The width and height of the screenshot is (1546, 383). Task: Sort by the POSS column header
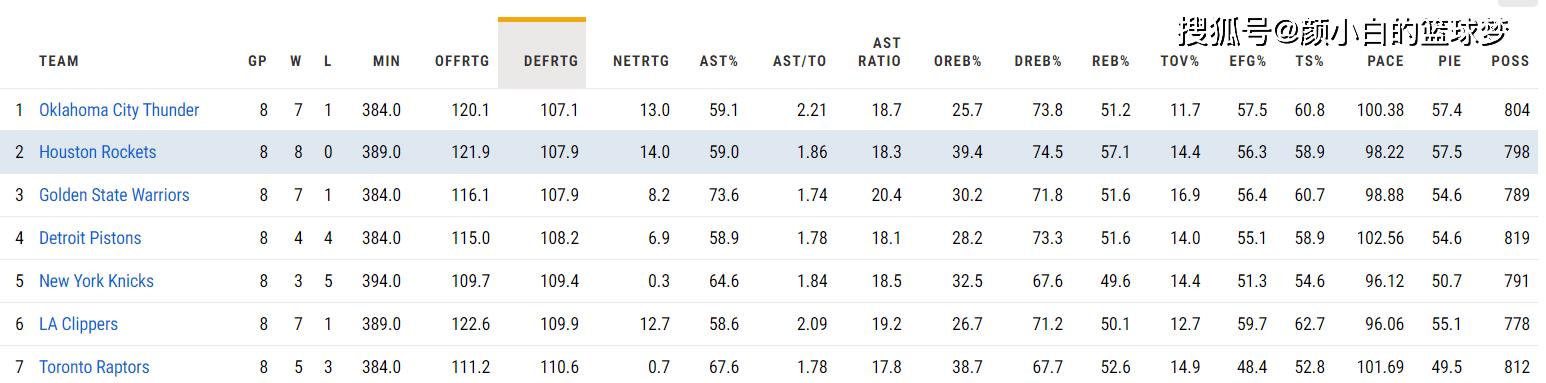(1510, 61)
